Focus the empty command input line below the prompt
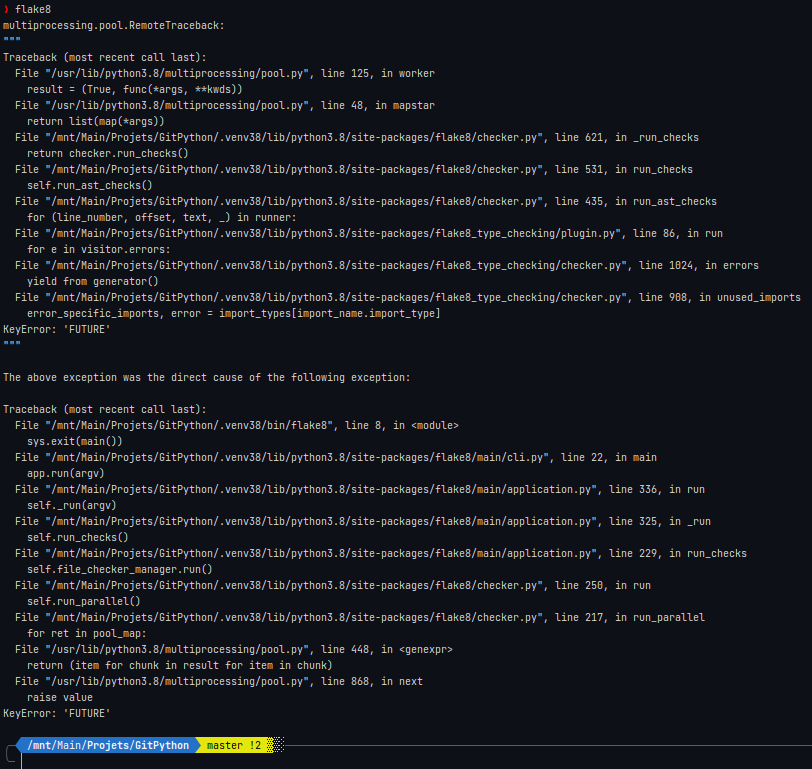 414,761
